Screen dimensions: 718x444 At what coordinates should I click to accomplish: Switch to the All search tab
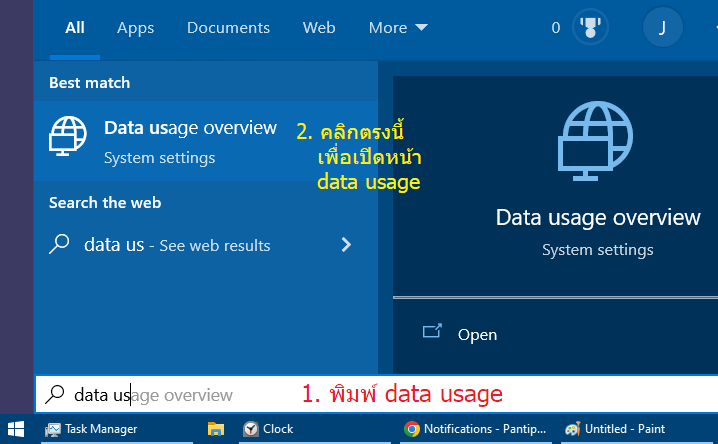click(x=75, y=28)
